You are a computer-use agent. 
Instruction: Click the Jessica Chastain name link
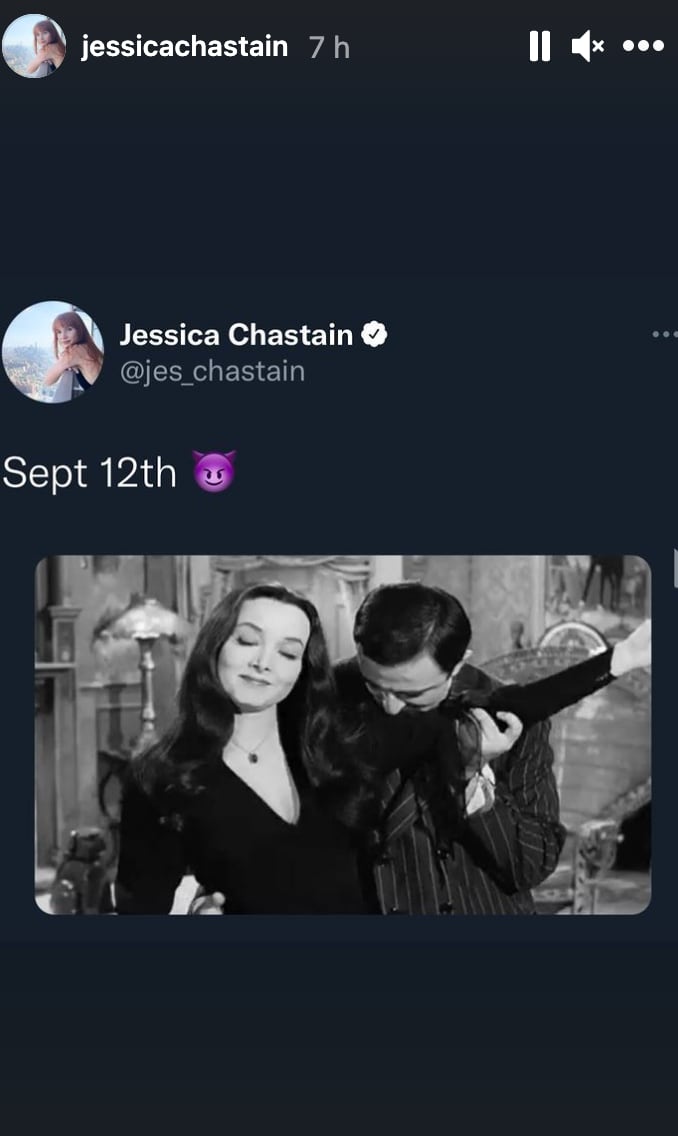238,336
